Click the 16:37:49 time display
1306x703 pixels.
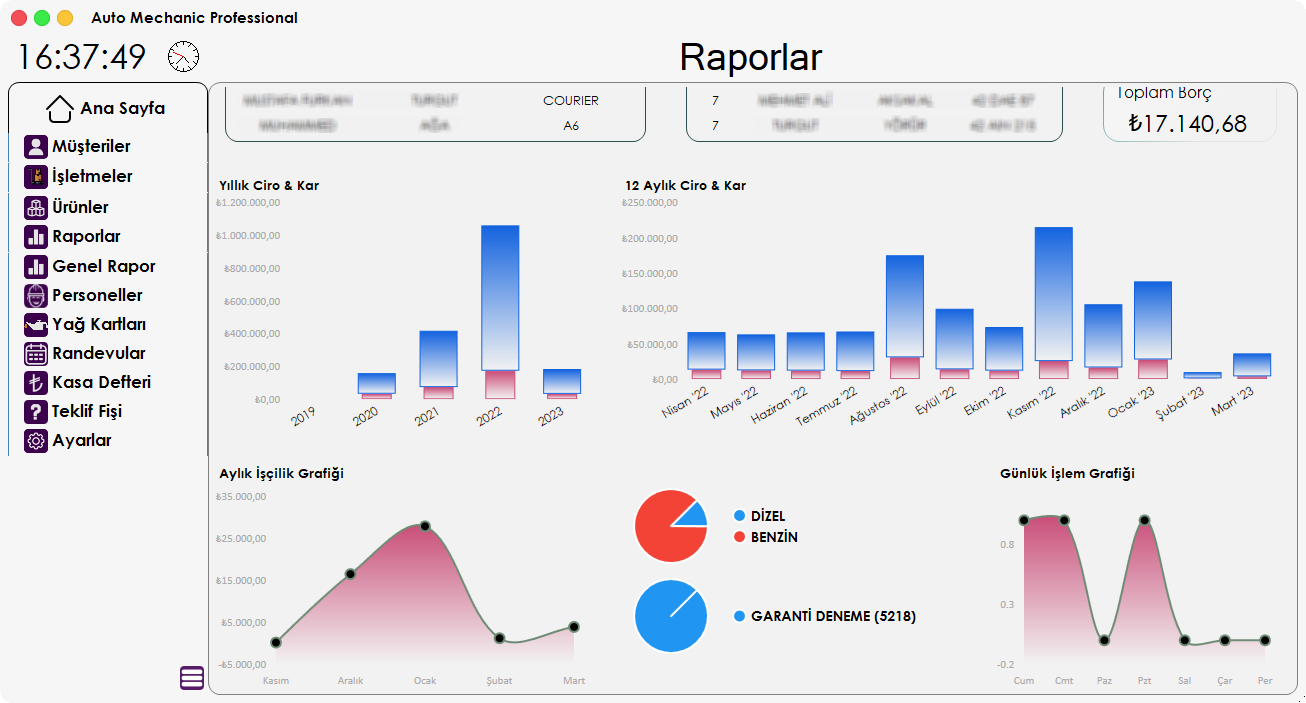click(x=82, y=57)
